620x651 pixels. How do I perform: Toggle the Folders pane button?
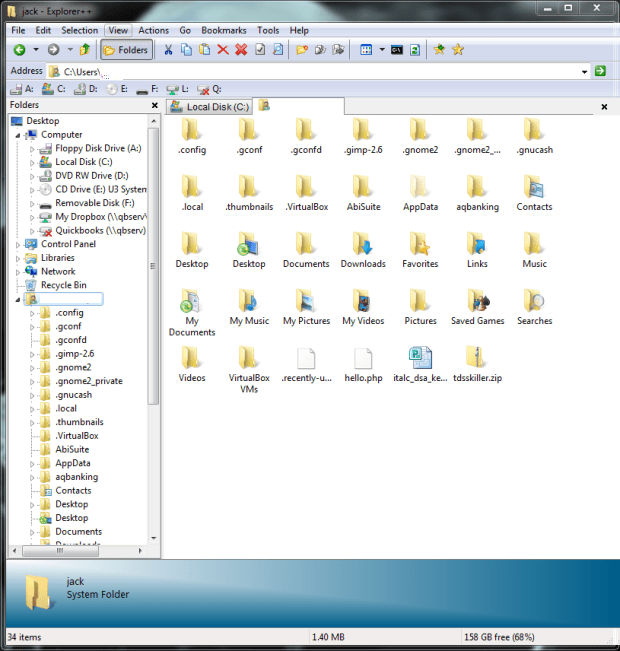pyautogui.click(x=126, y=50)
